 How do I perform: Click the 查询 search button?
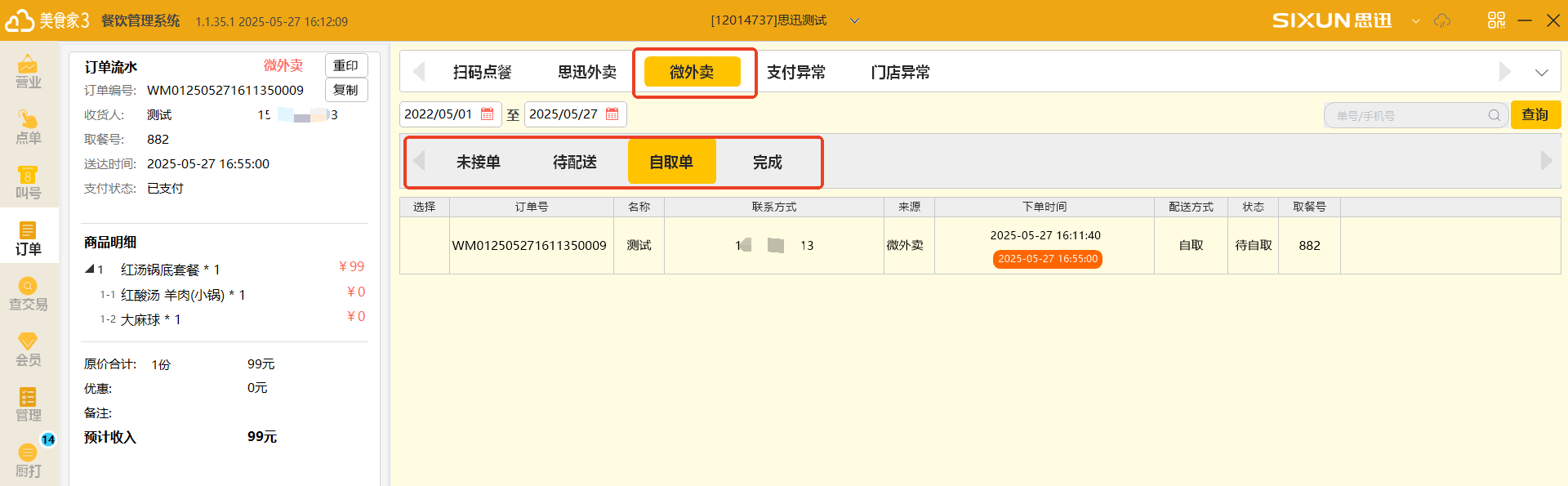click(x=1535, y=114)
